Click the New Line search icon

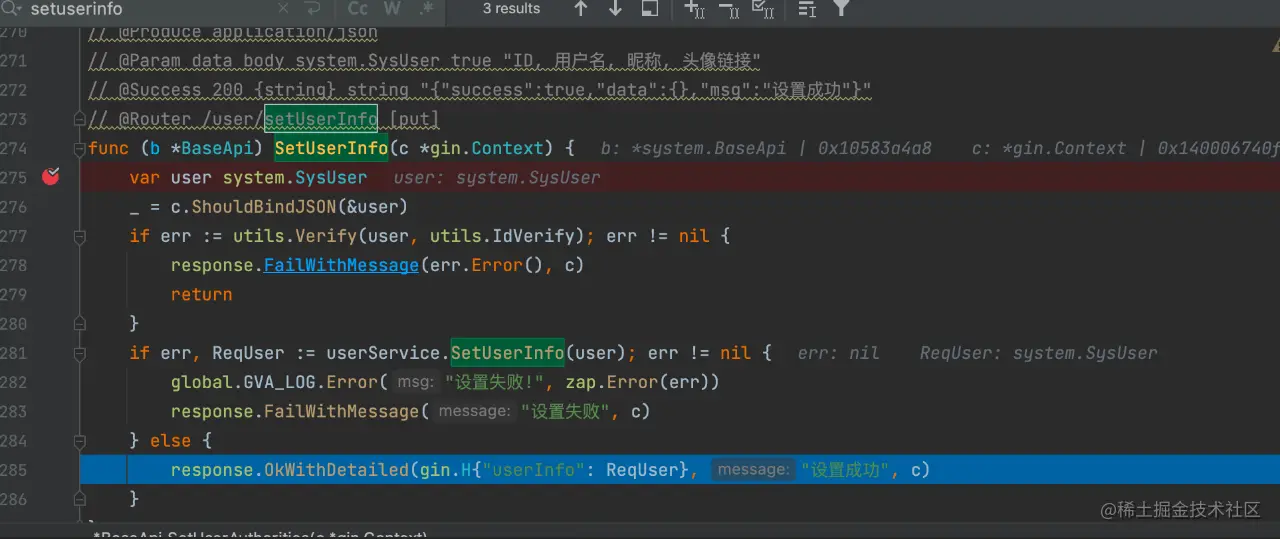(x=313, y=9)
